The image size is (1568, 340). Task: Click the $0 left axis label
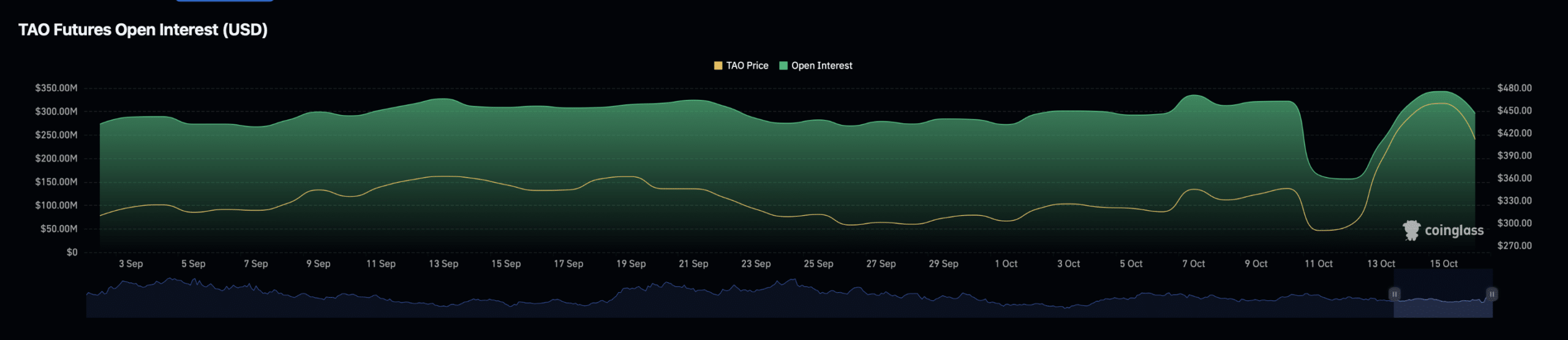tap(72, 252)
